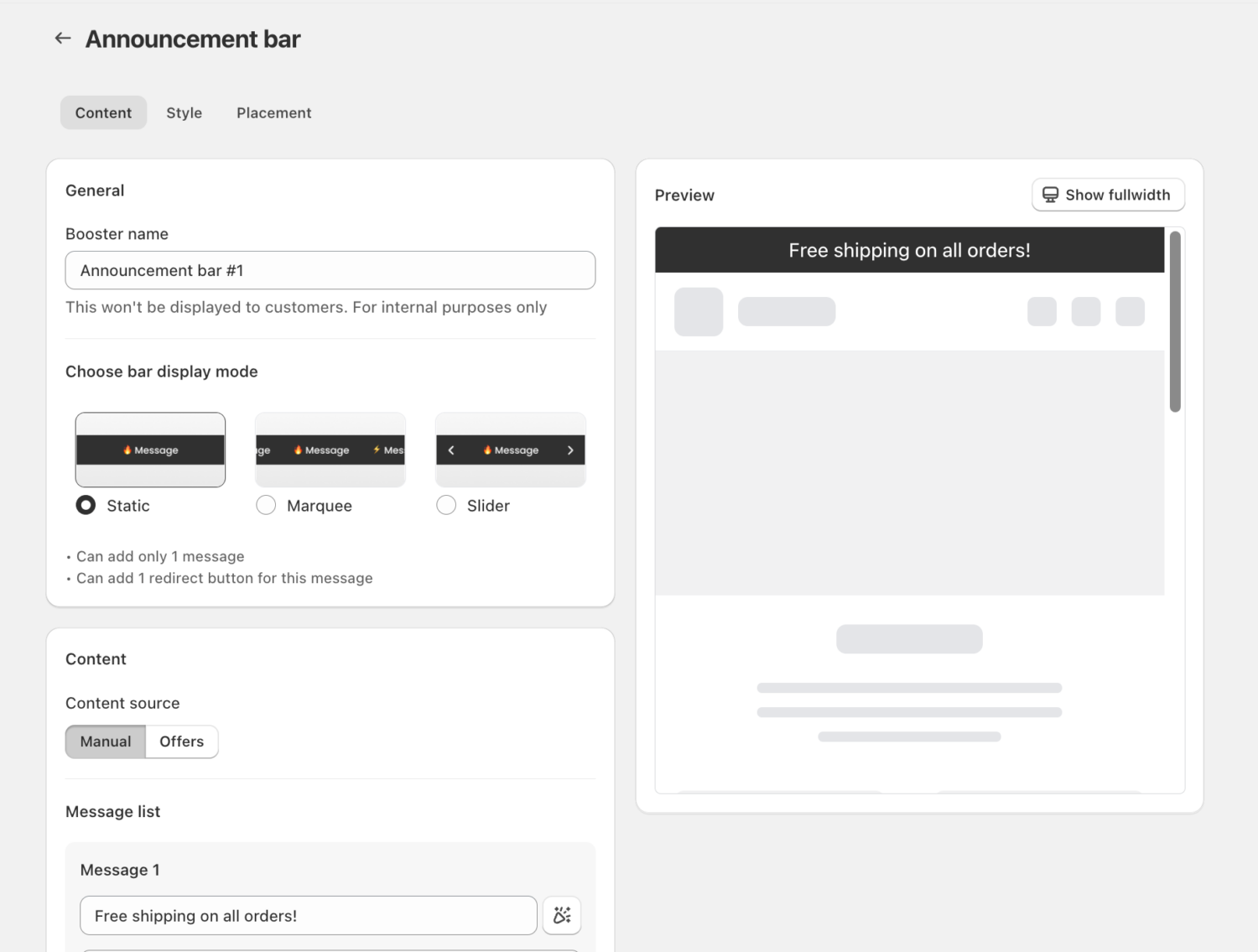The height and width of the screenshot is (952, 1258).
Task: Click the Show fullwidth button
Action: (1108, 195)
